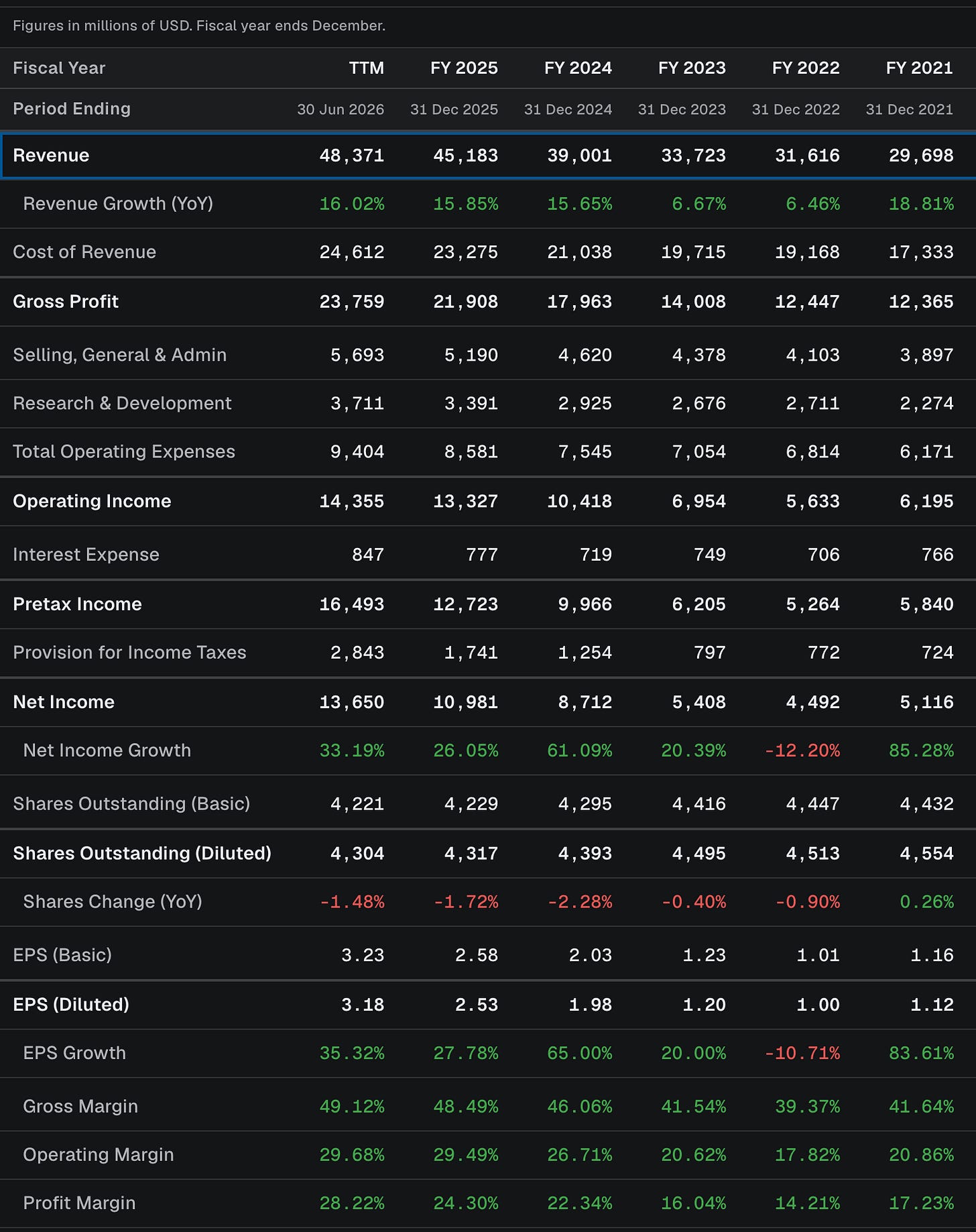The width and height of the screenshot is (976, 1232).
Task: Click the Net Income Growth label
Action: click(x=107, y=750)
